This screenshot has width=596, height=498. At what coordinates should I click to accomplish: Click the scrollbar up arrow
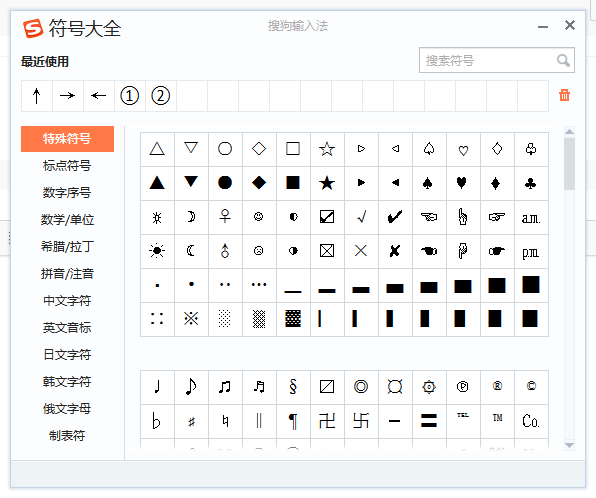point(569,132)
